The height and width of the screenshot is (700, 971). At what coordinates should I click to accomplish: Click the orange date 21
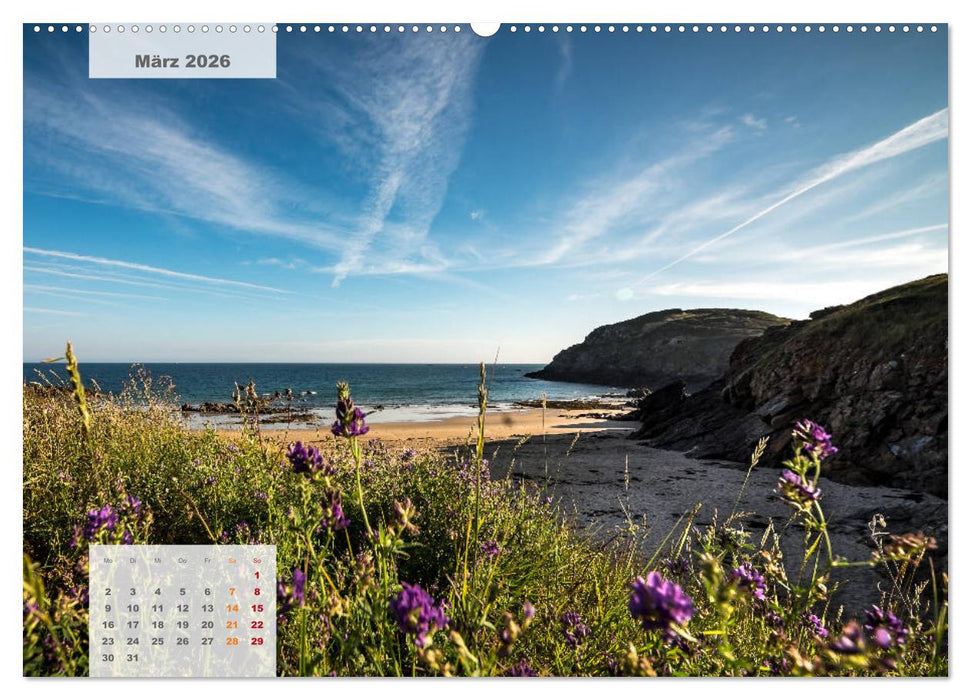pos(233,625)
